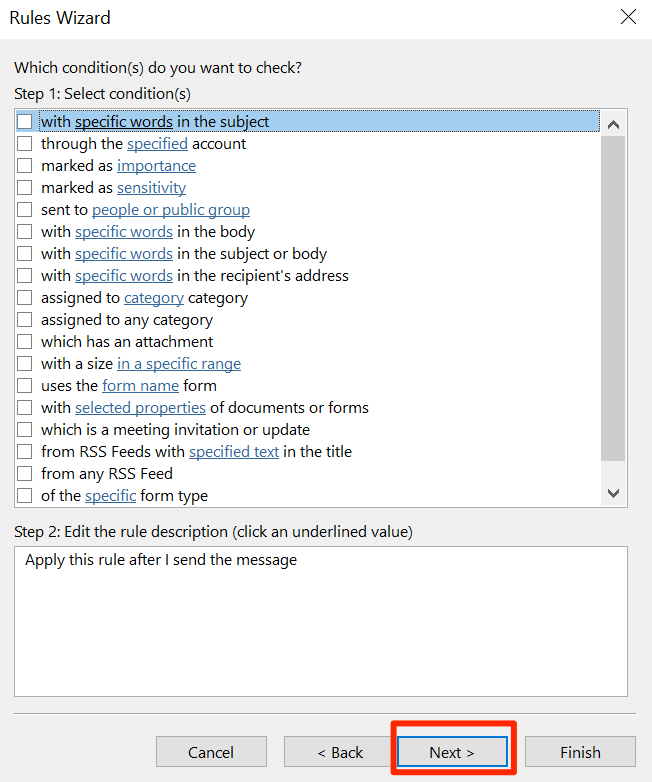
Task: Close the Rules Wizard dialog window
Action: point(628,17)
